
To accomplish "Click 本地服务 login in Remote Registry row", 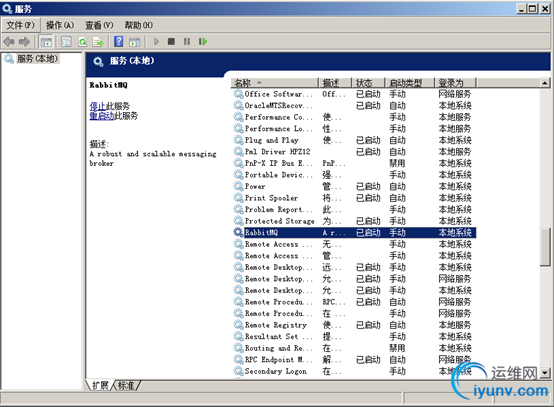I will (455, 325).
